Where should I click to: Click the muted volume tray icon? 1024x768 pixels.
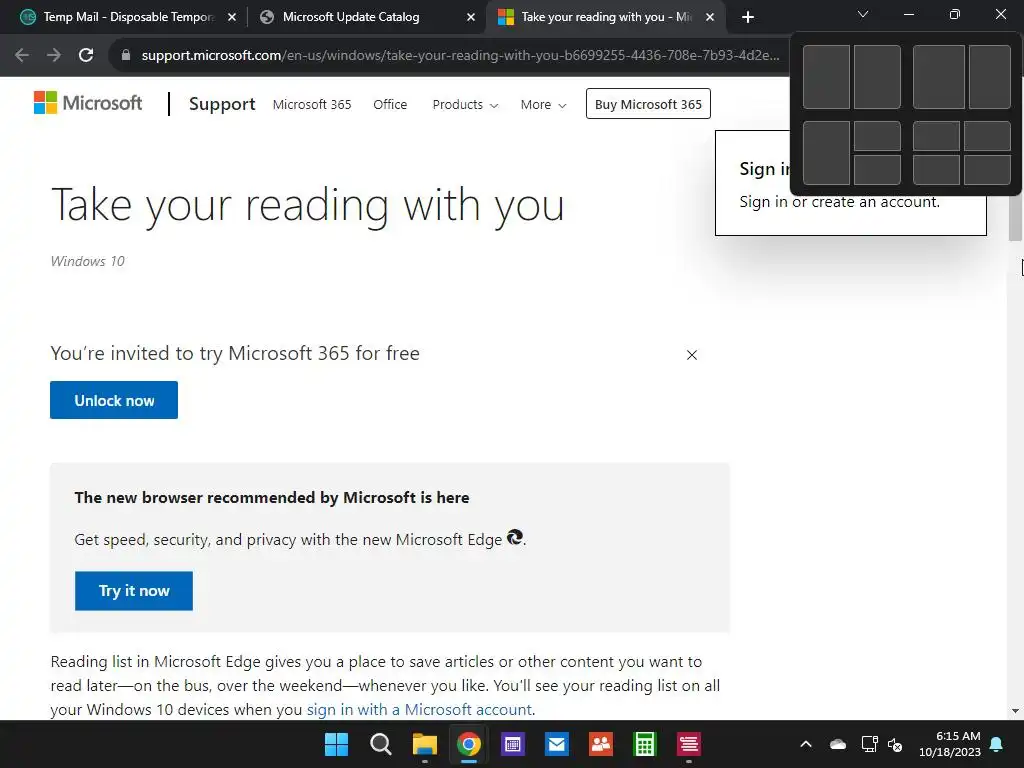coord(895,744)
